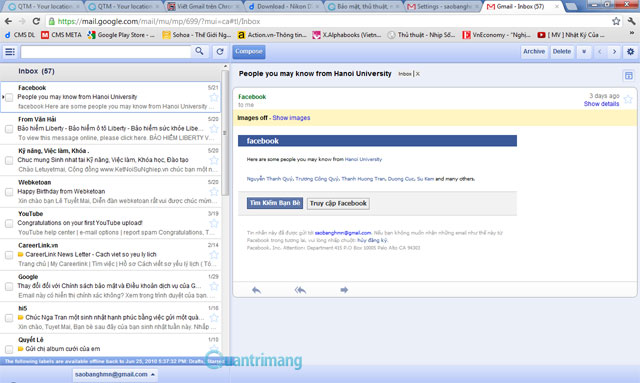Viewport: 640px width, 383px height.
Task: Click the inbox list scrollbar thumb
Action: coord(225,133)
